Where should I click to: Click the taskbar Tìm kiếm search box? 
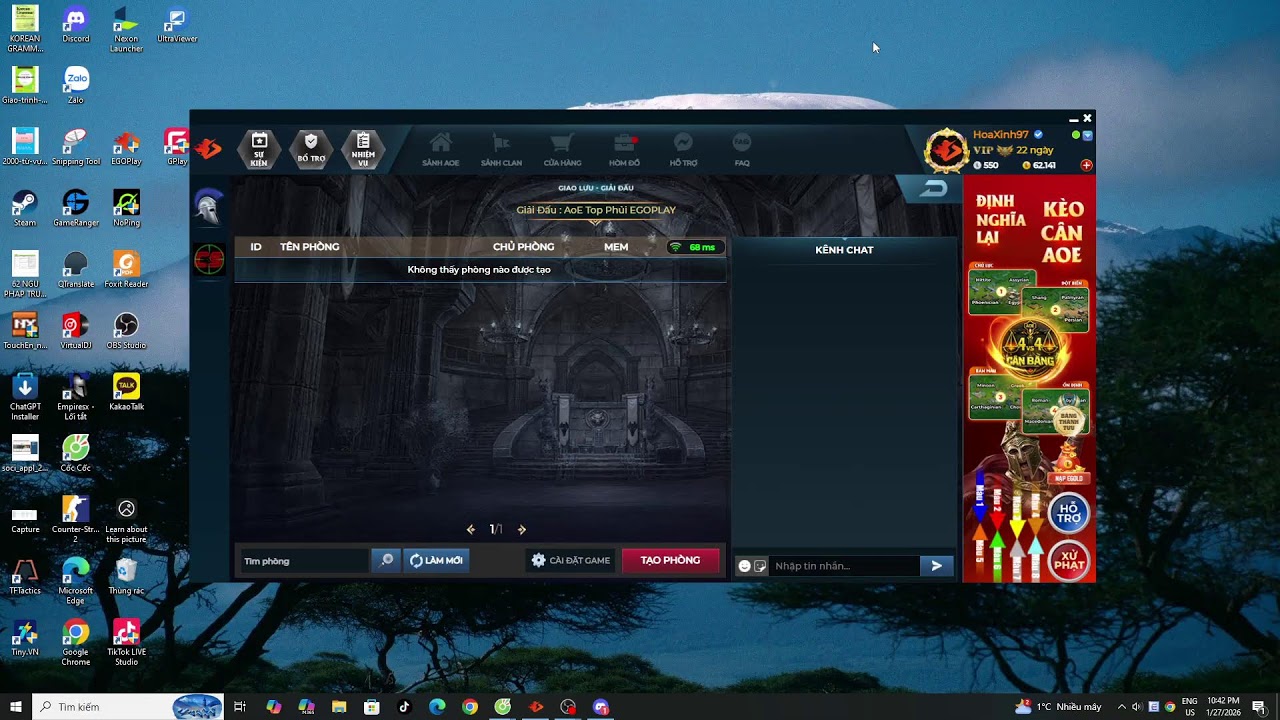[128, 707]
